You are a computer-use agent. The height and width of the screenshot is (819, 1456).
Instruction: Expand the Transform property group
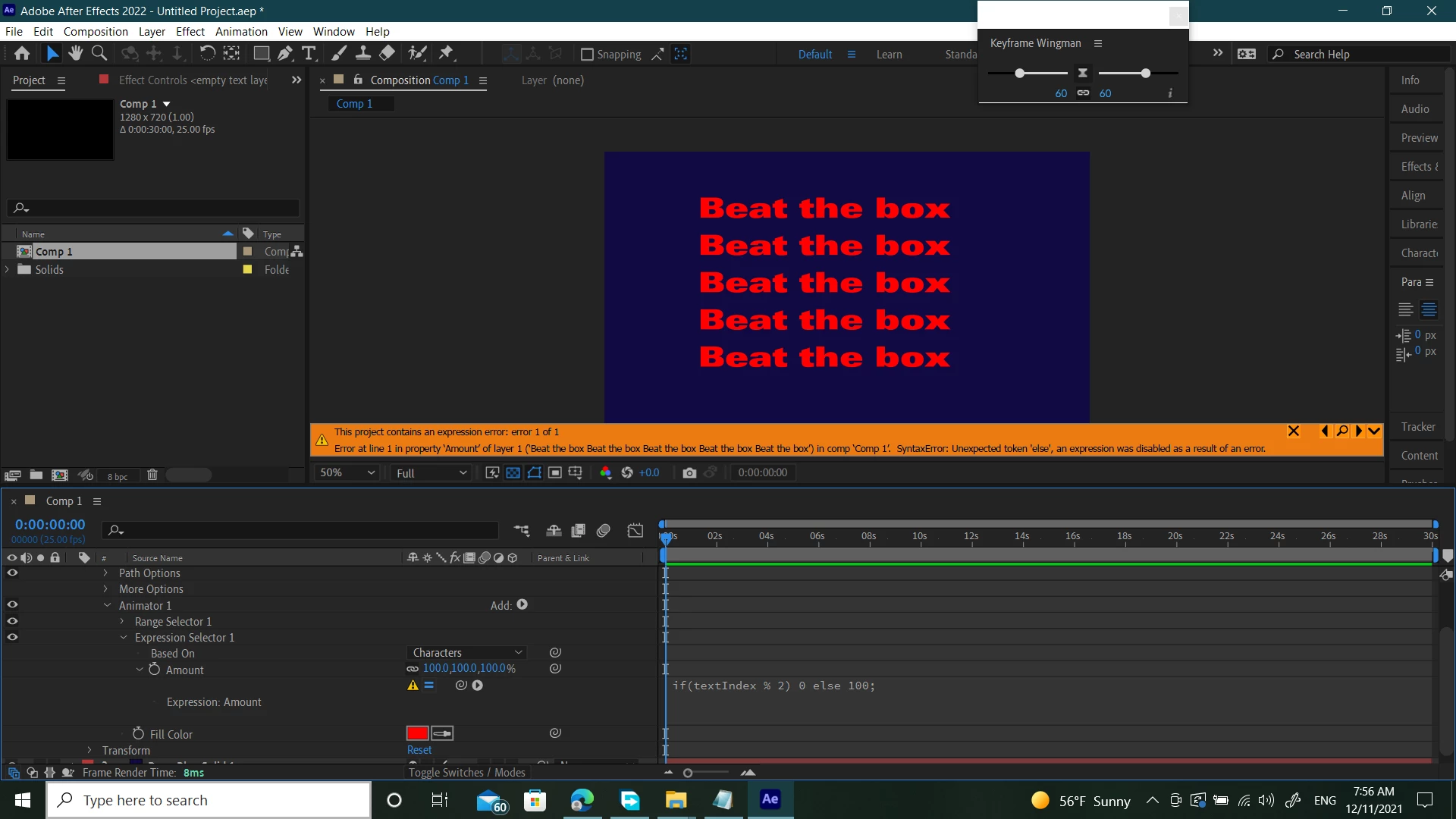click(x=89, y=751)
